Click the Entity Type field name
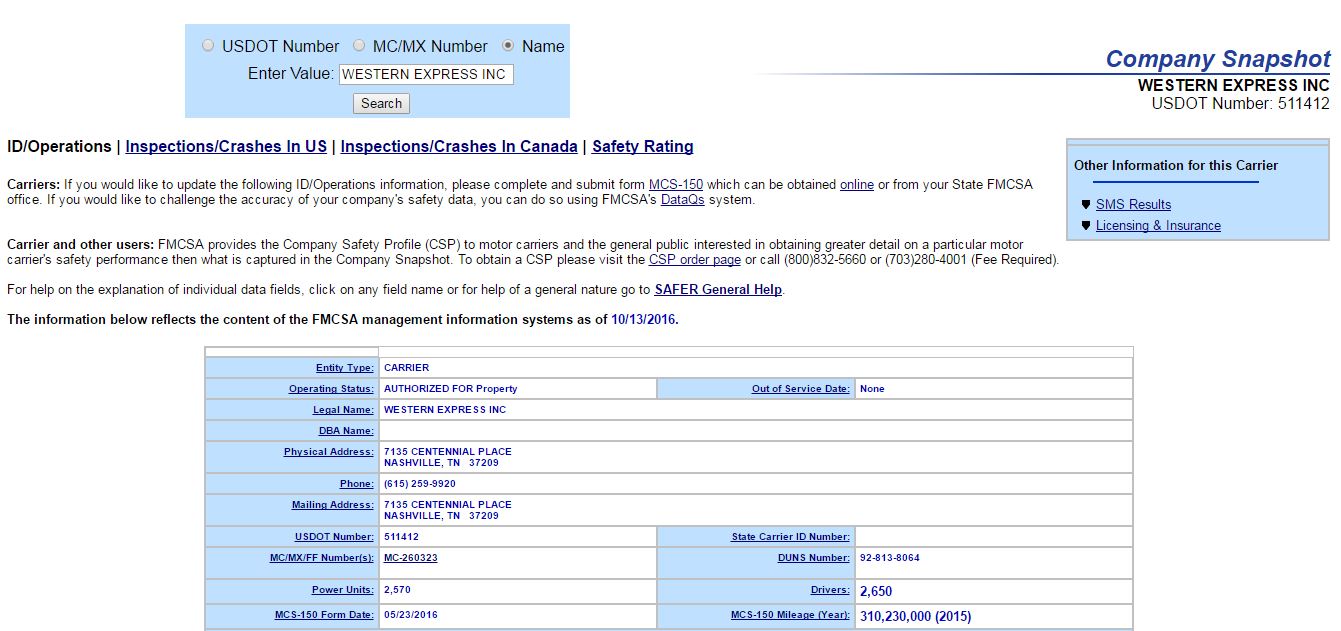This screenshot has width=1341, height=631. coord(345,368)
